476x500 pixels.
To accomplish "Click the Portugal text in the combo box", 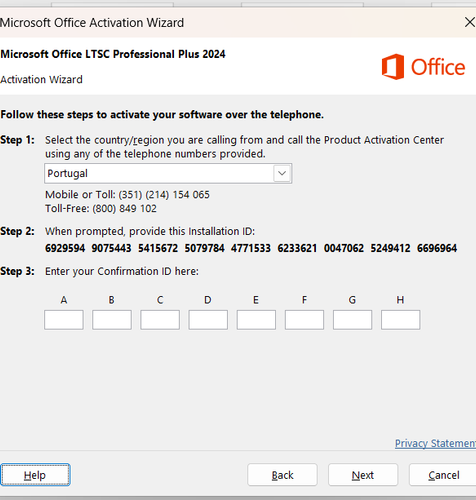I will pos(67,173).
